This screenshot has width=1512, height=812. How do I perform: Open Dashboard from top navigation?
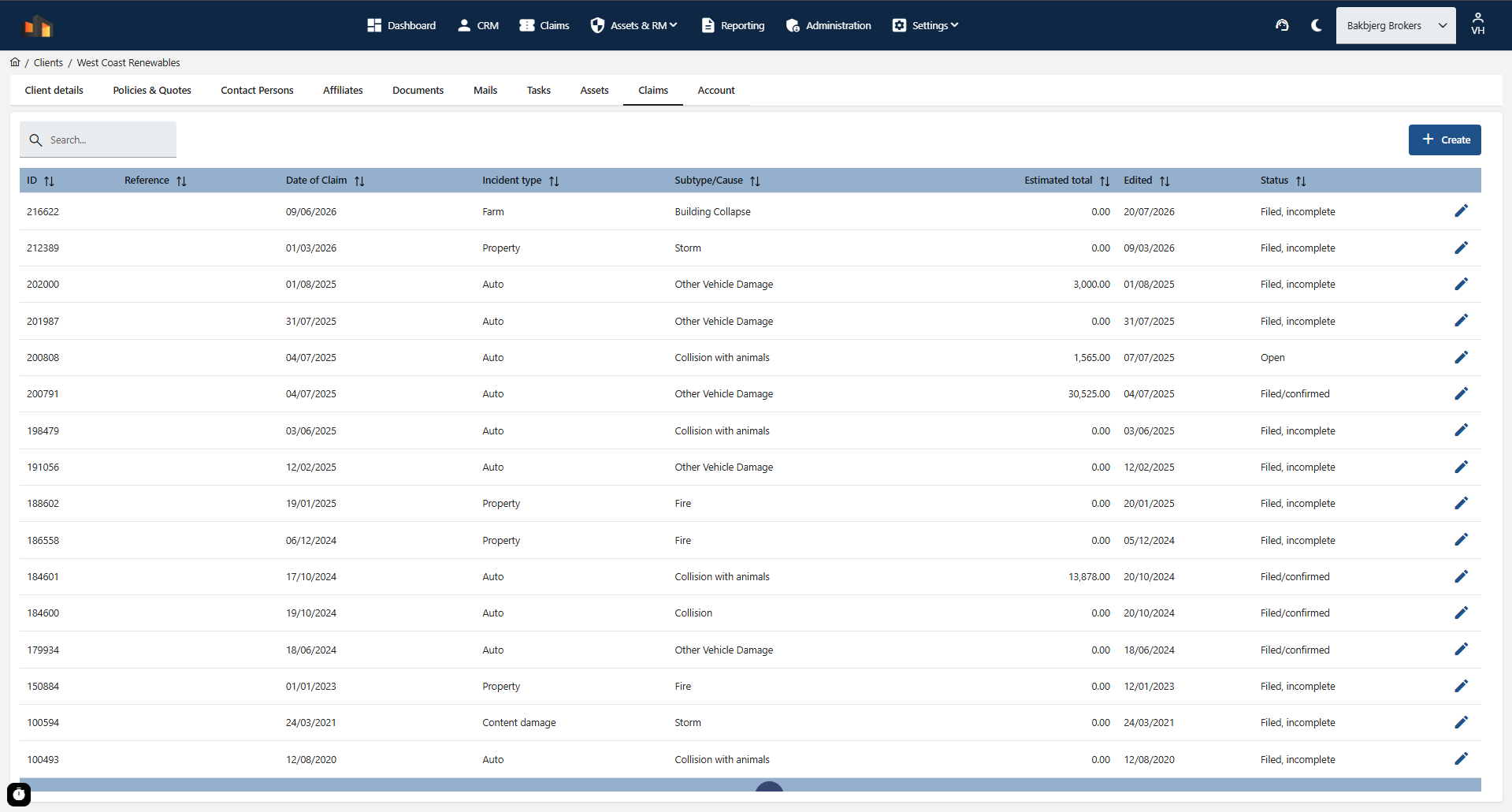point(401,25)
